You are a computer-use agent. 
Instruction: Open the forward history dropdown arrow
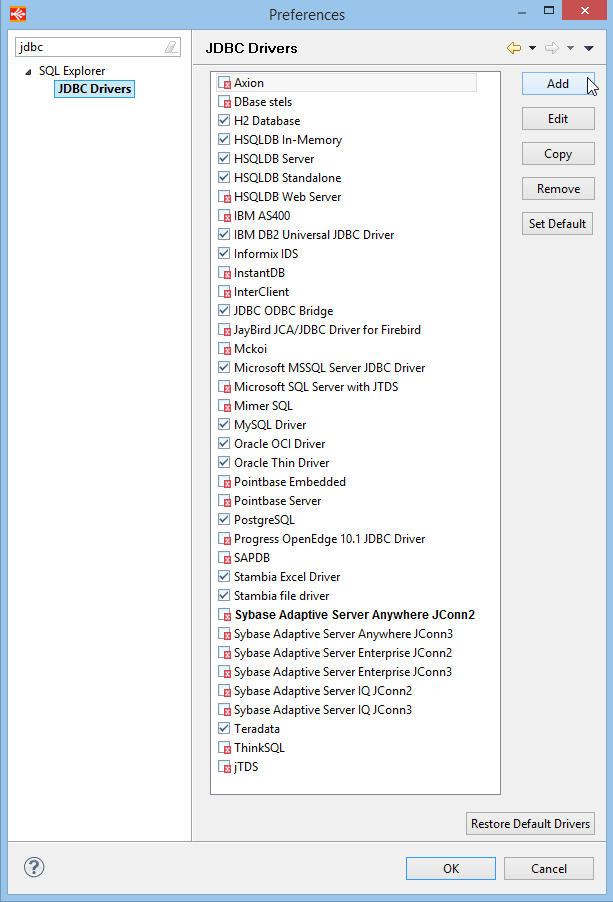coord(570,48)
